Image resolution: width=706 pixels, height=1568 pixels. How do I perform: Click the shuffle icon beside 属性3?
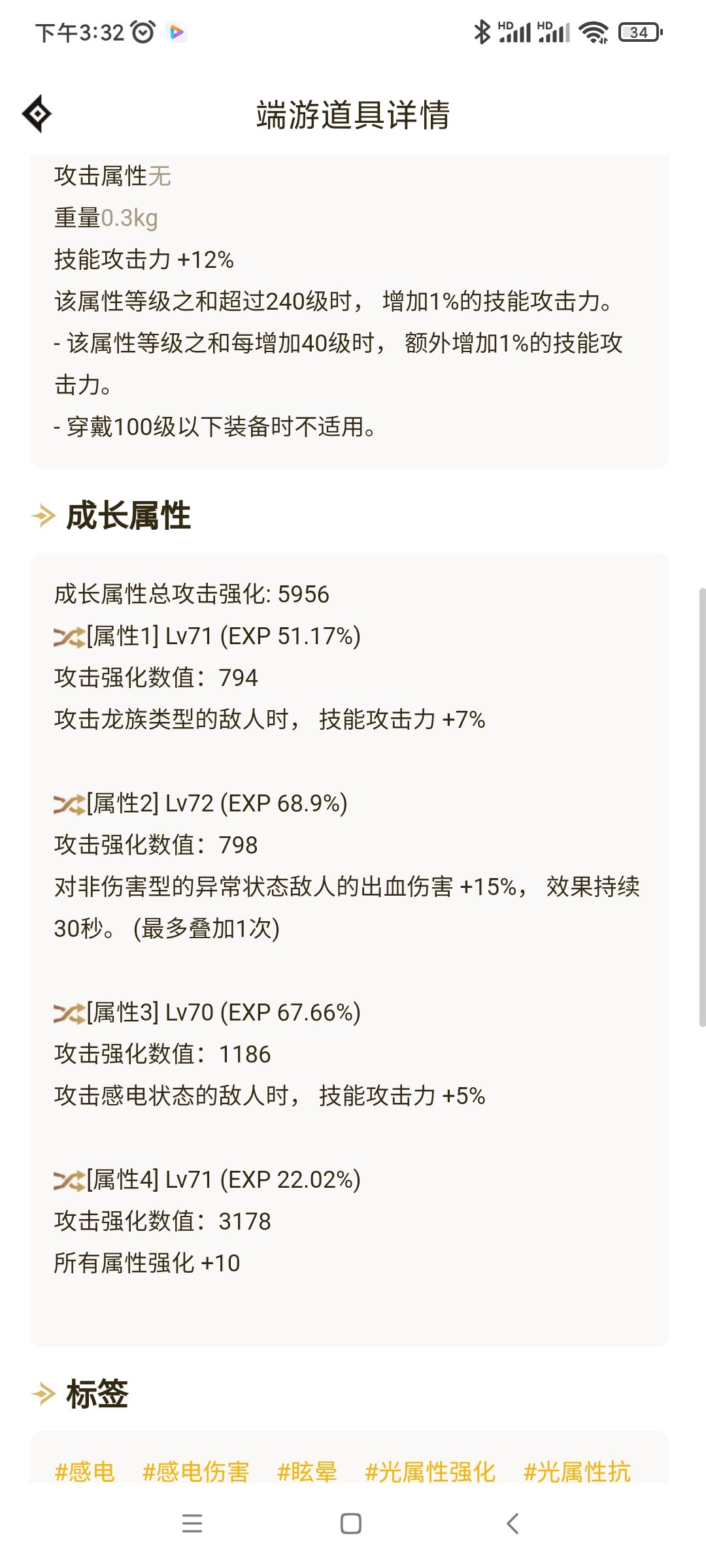pyautogui.click(x=69, y=1013)
